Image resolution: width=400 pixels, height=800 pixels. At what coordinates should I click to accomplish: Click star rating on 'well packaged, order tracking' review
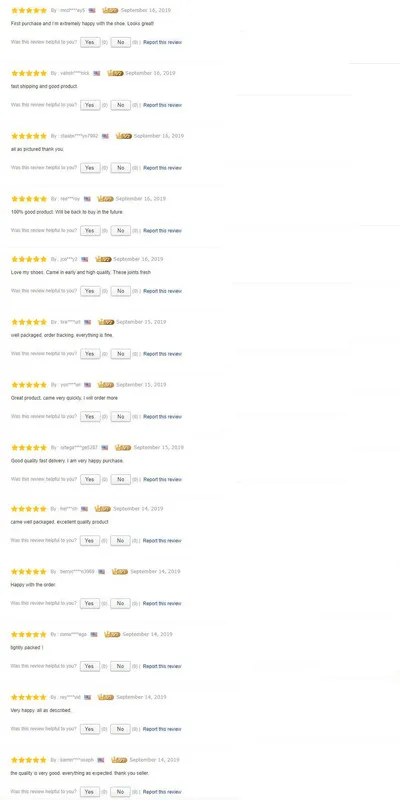click(29, 322)
